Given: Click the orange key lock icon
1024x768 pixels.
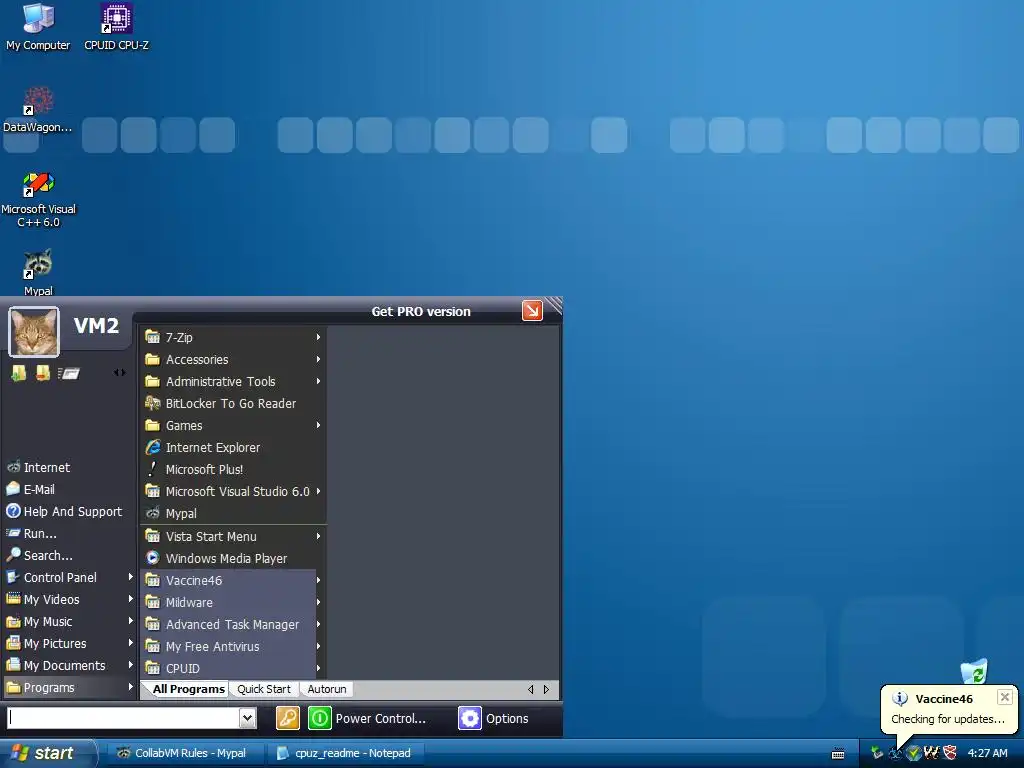Looking at the screenshot, I should (287, 718).
